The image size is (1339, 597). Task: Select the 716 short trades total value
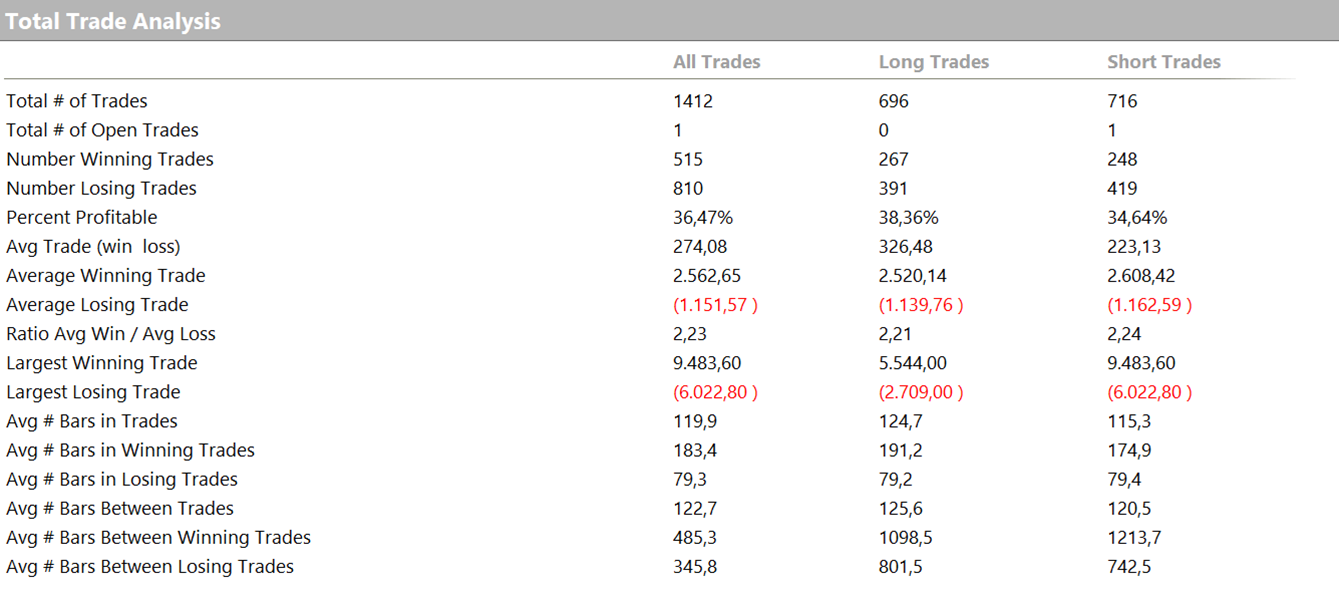[1122, 101]
